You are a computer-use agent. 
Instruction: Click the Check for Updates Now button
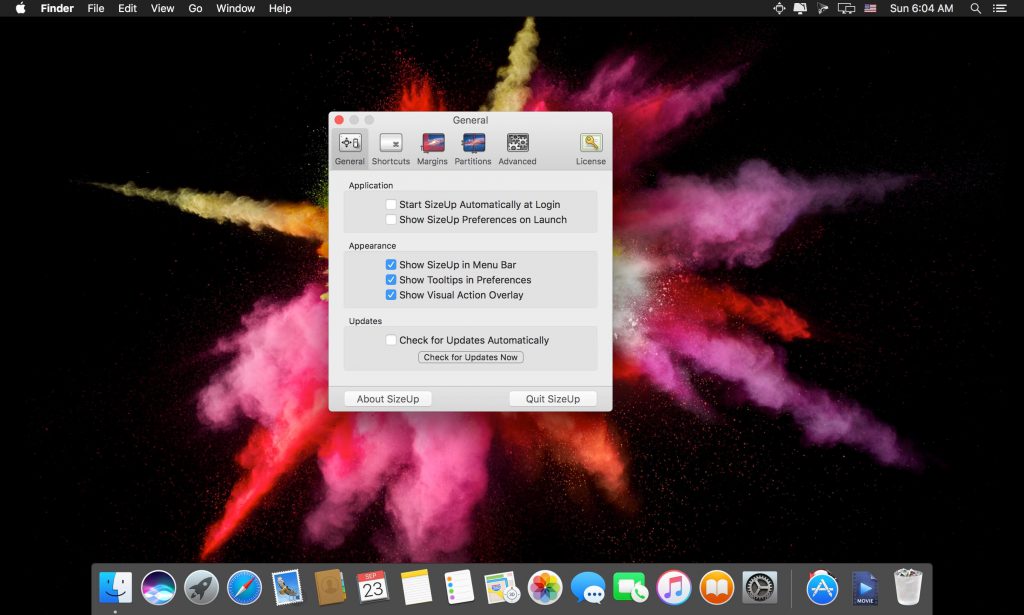(x=470, y=357)
